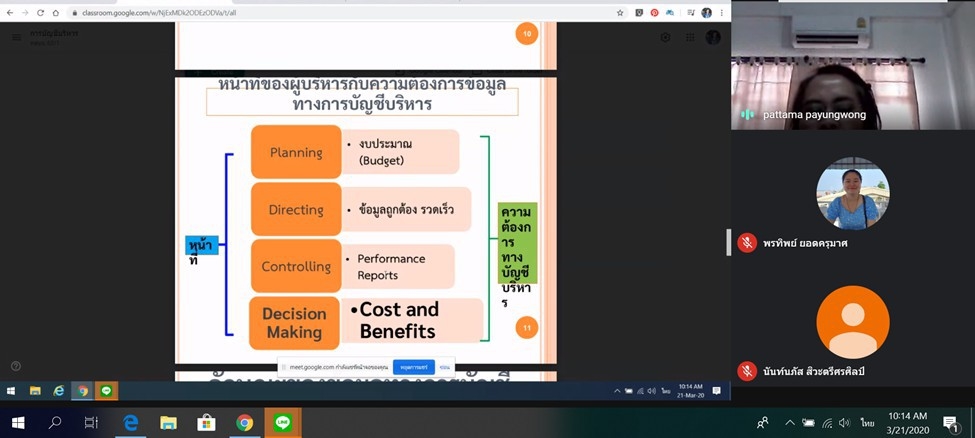Click the muted mic icon for the bottom participant
Screen dimensions: 975x438
click(747, 371)
